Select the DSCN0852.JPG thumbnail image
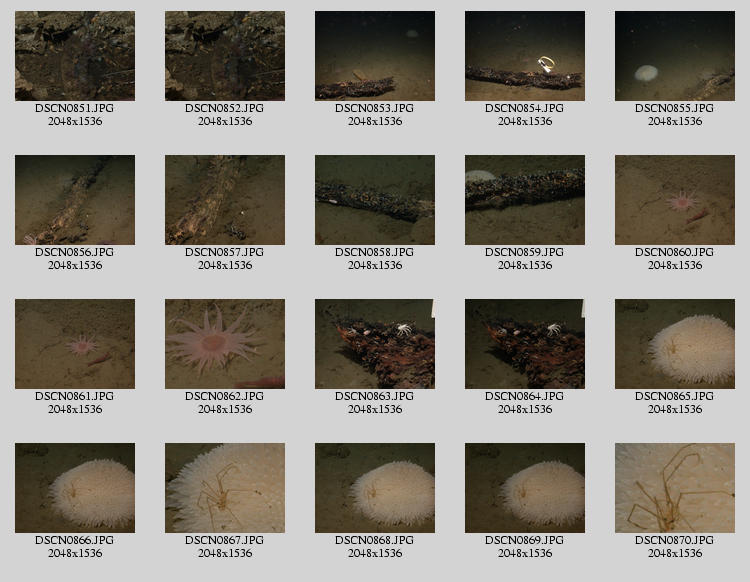Image resolution: width=750 pixels, height=582 pixels. [x=225, y=56]
